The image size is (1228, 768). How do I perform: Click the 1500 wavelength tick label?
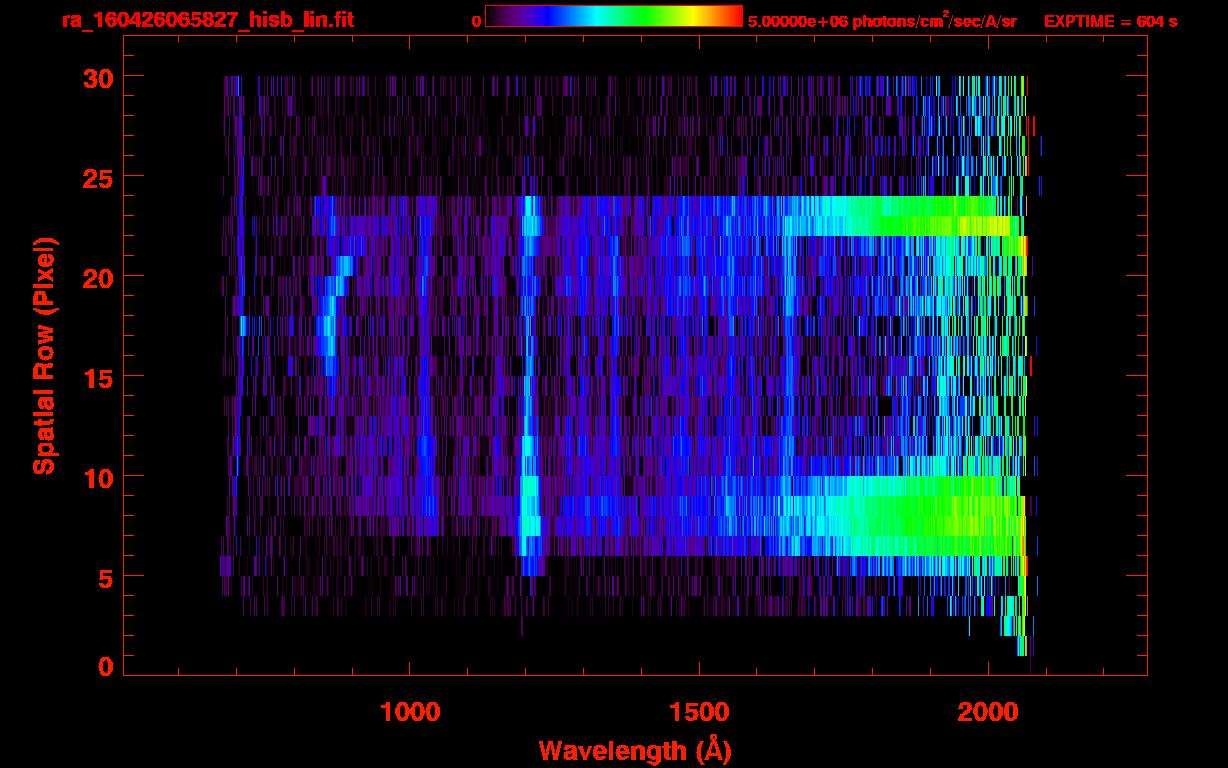(x=699, y=712)
